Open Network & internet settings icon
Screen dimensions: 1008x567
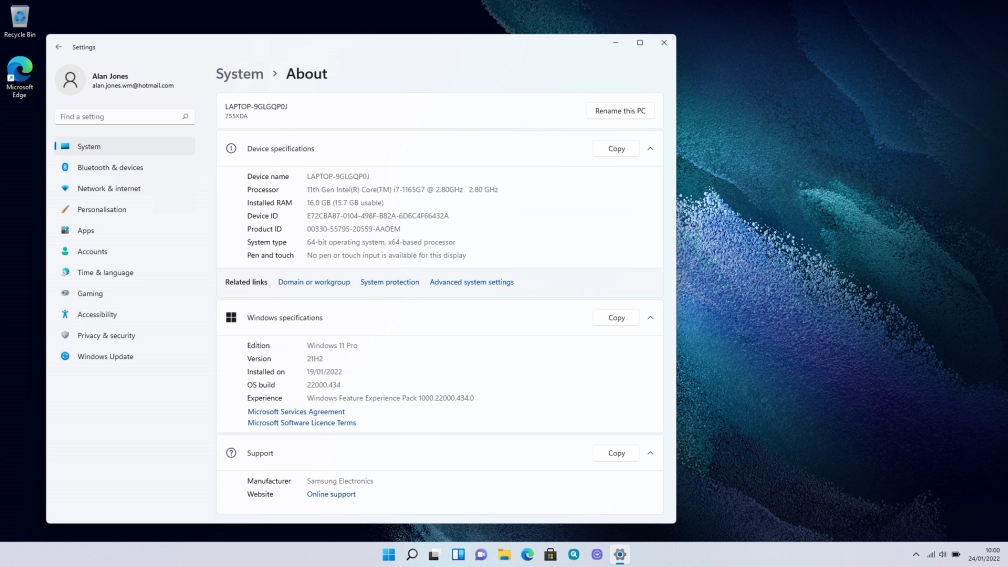(65, 189)
